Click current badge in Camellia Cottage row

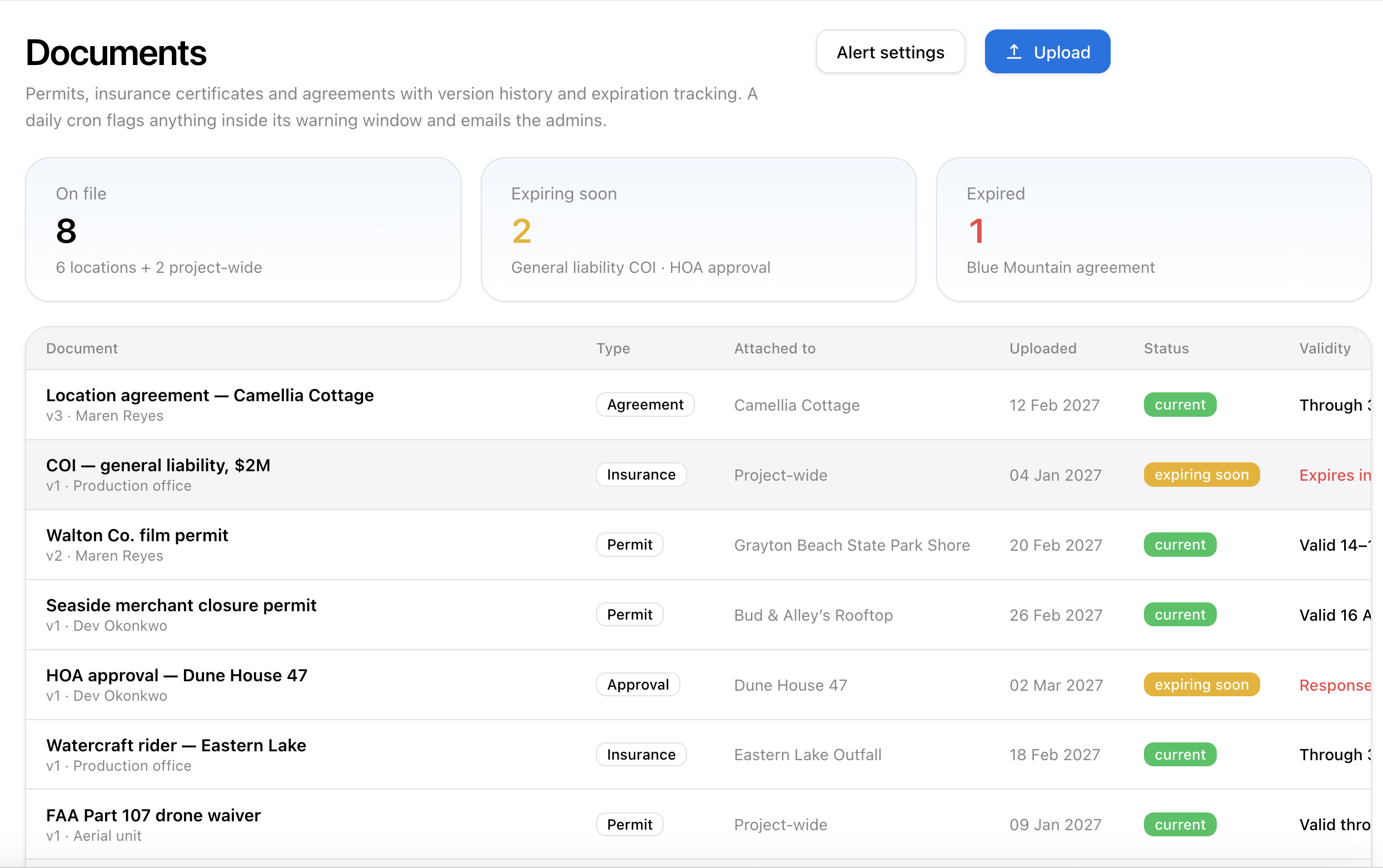[x=1179, y=405]
